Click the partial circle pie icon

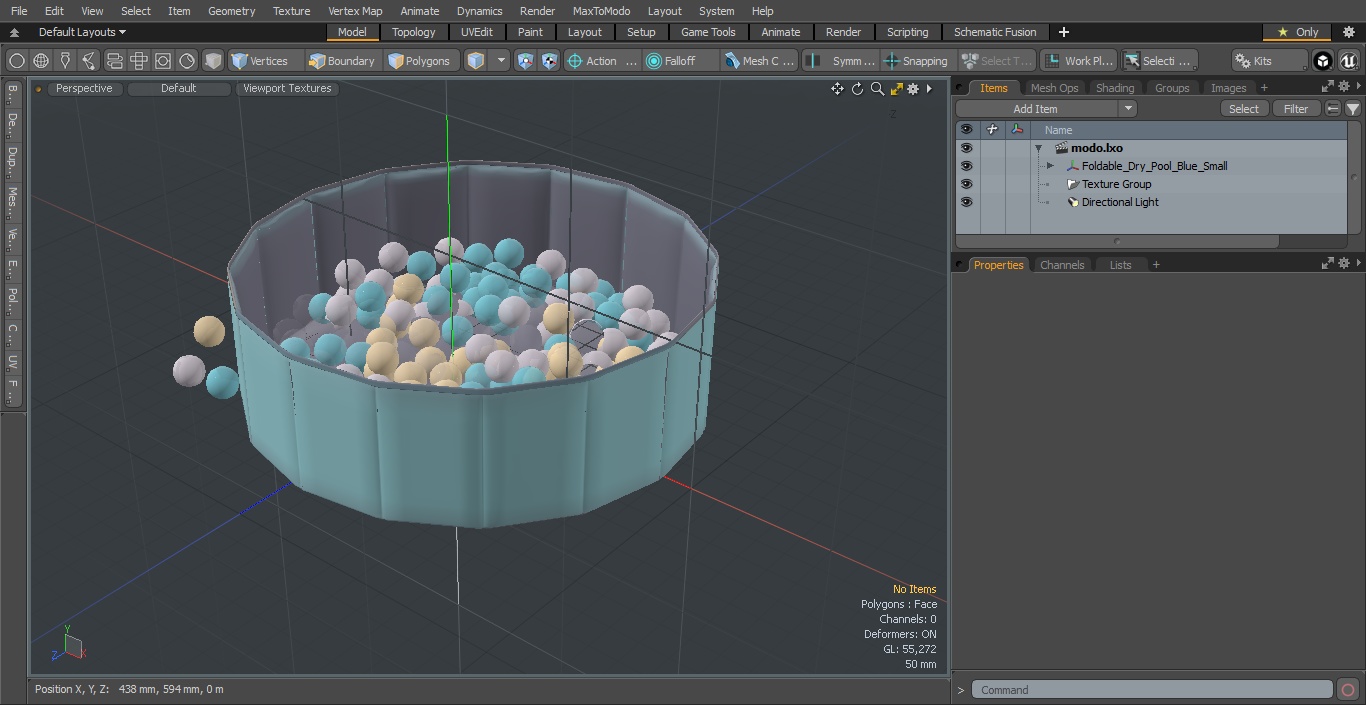pyautogui.click(x=187, y=61)
